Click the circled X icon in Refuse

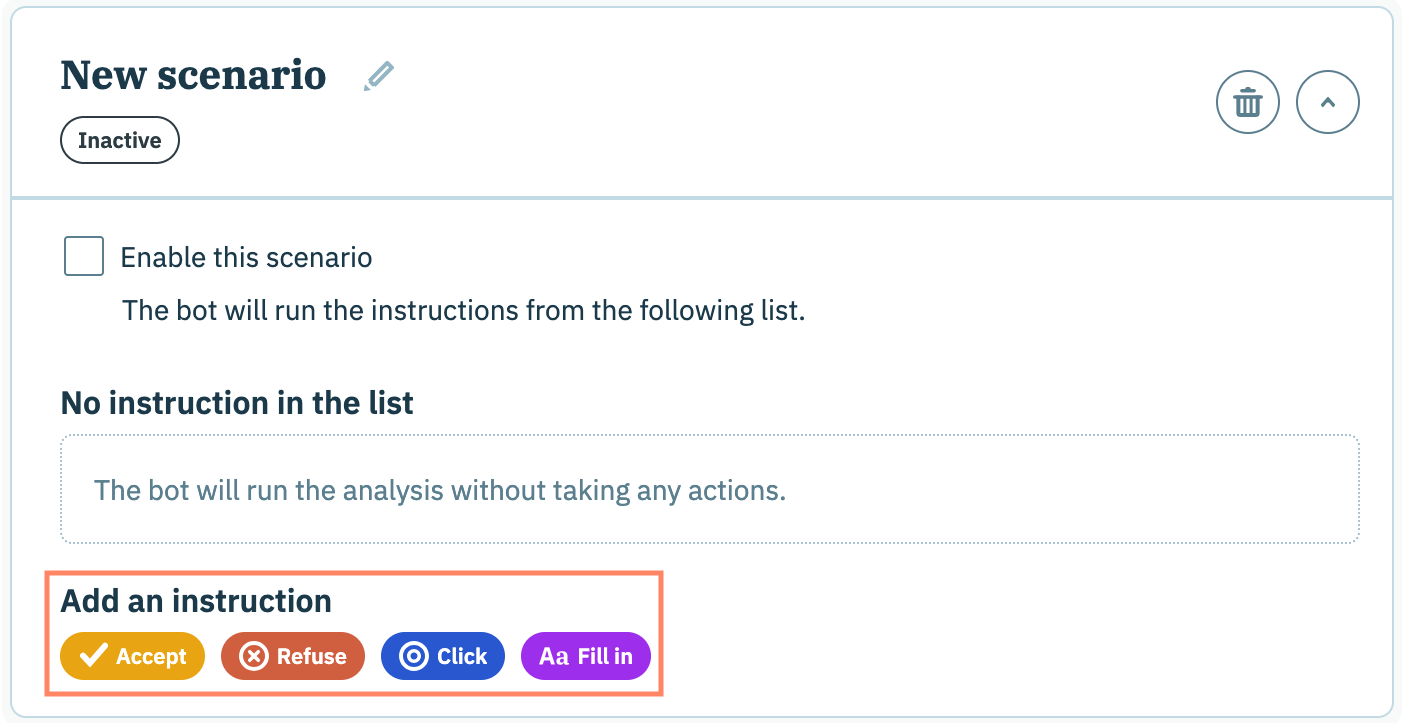(x=254, y=656)
